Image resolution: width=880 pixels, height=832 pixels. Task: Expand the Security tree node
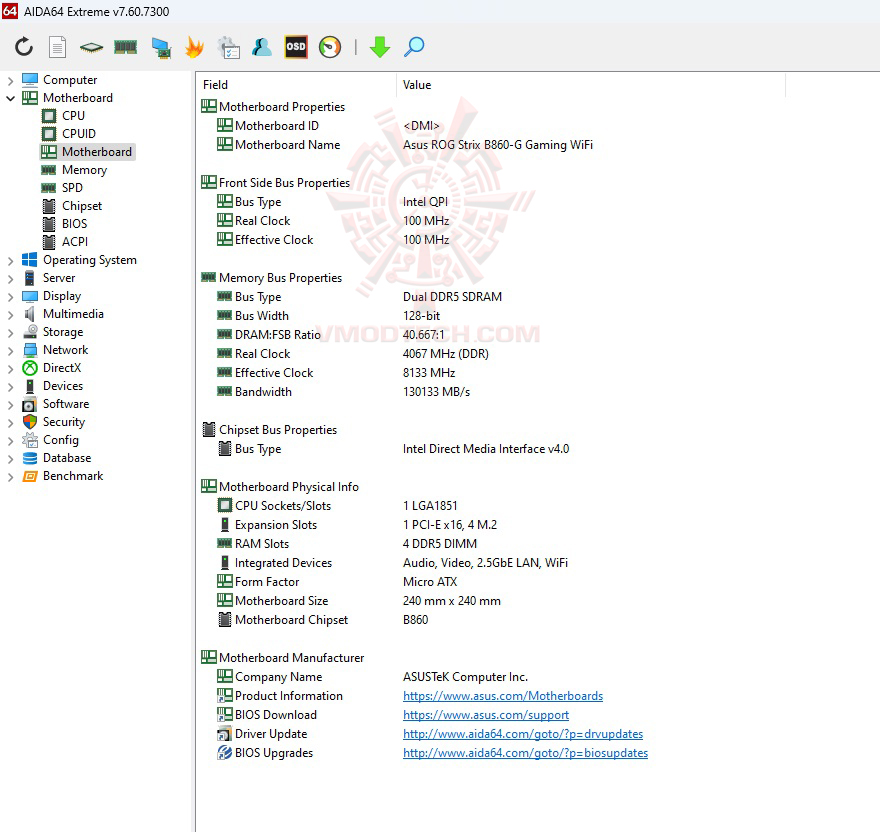click(10, 422)
